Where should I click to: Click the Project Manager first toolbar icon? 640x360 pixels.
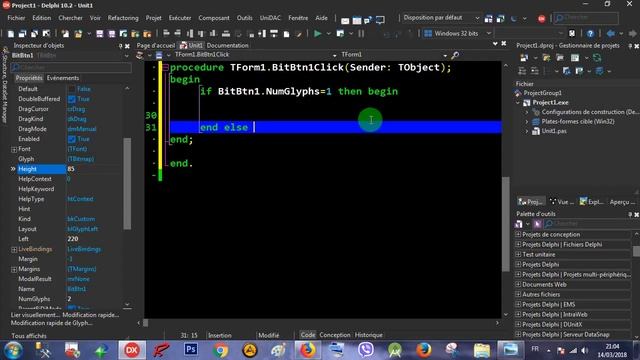click(x=524, y=58)
